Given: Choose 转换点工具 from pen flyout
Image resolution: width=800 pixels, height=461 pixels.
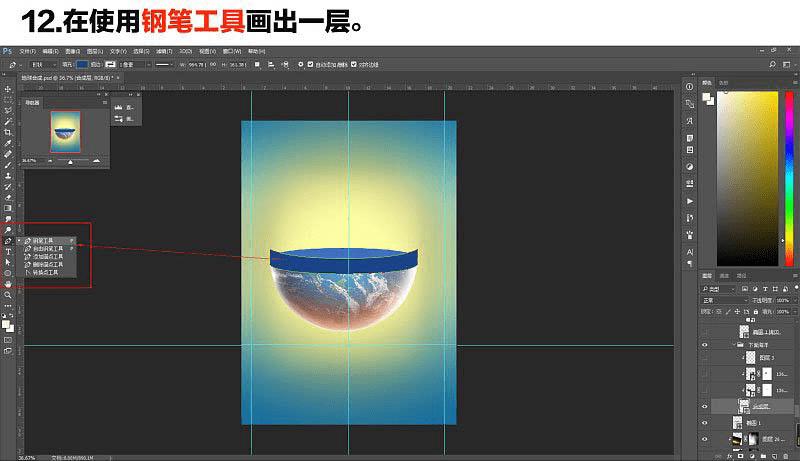Looking at the screenshot, I should point(46,273).
